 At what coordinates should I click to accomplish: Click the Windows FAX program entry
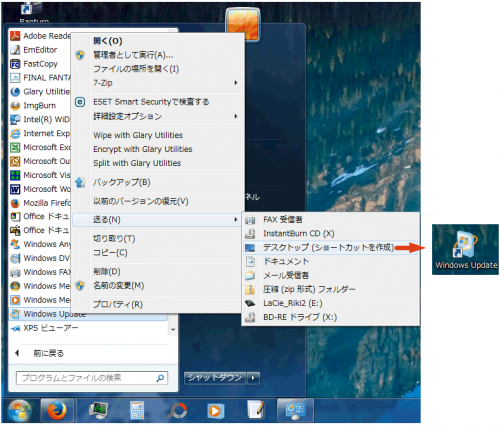(40, 272)
